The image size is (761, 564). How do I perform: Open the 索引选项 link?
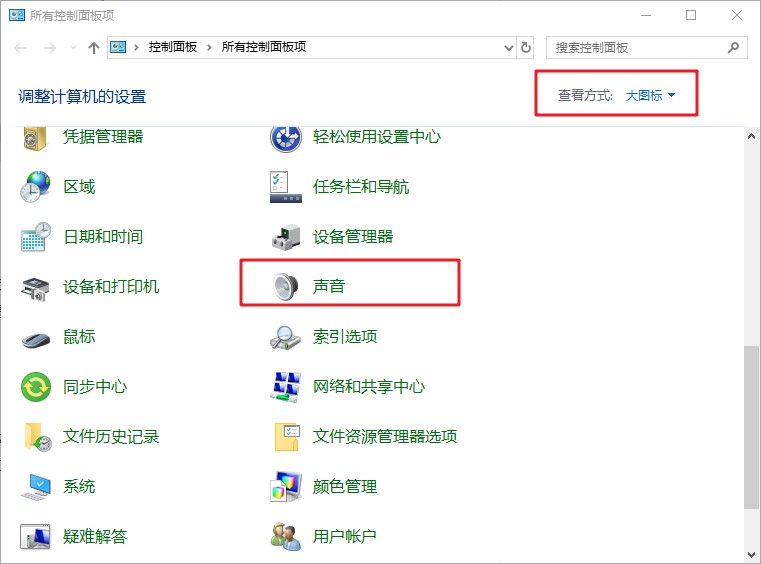tap(345, 336)
